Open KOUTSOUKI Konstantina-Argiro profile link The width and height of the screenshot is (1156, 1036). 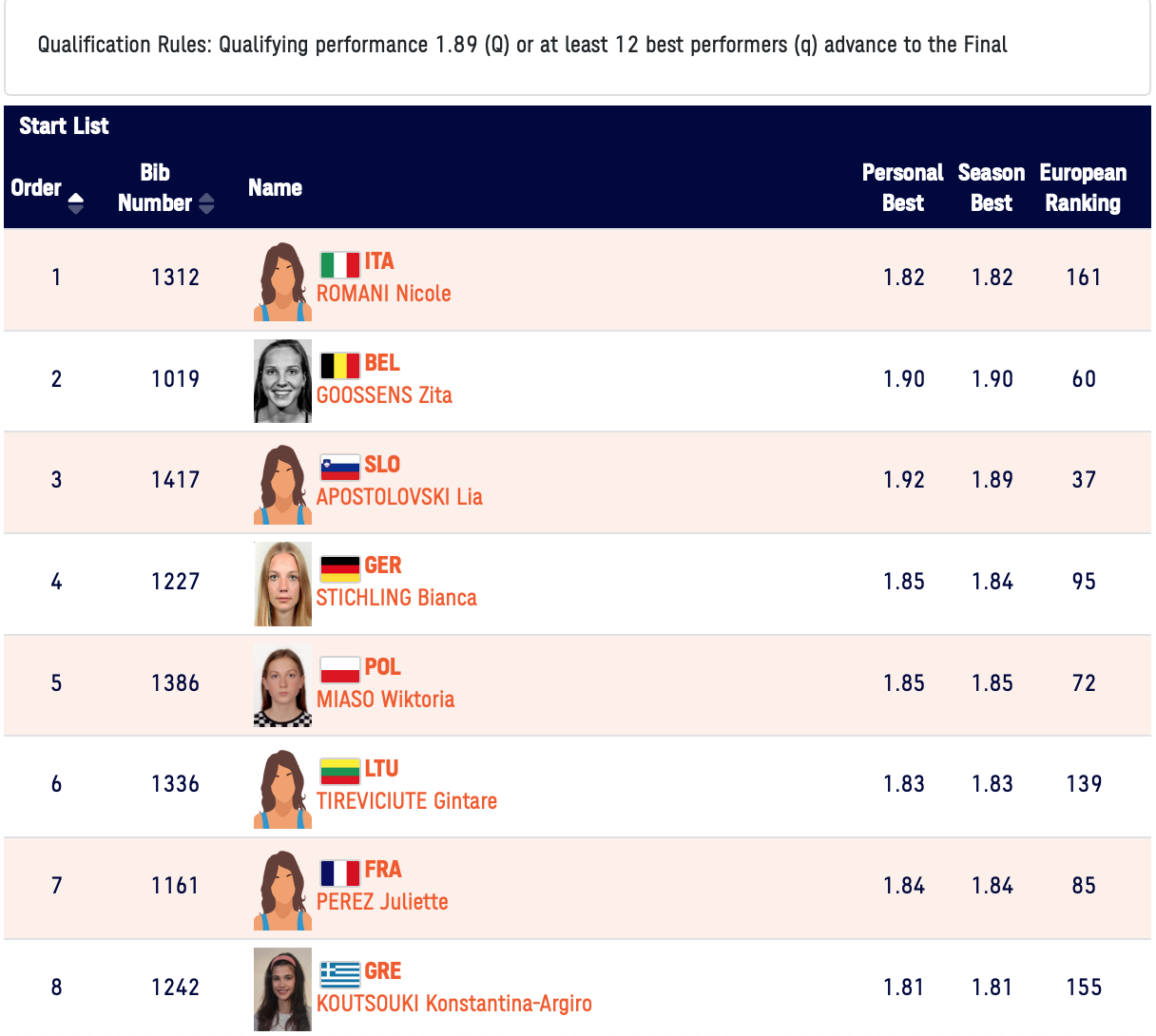(453, 1004)
